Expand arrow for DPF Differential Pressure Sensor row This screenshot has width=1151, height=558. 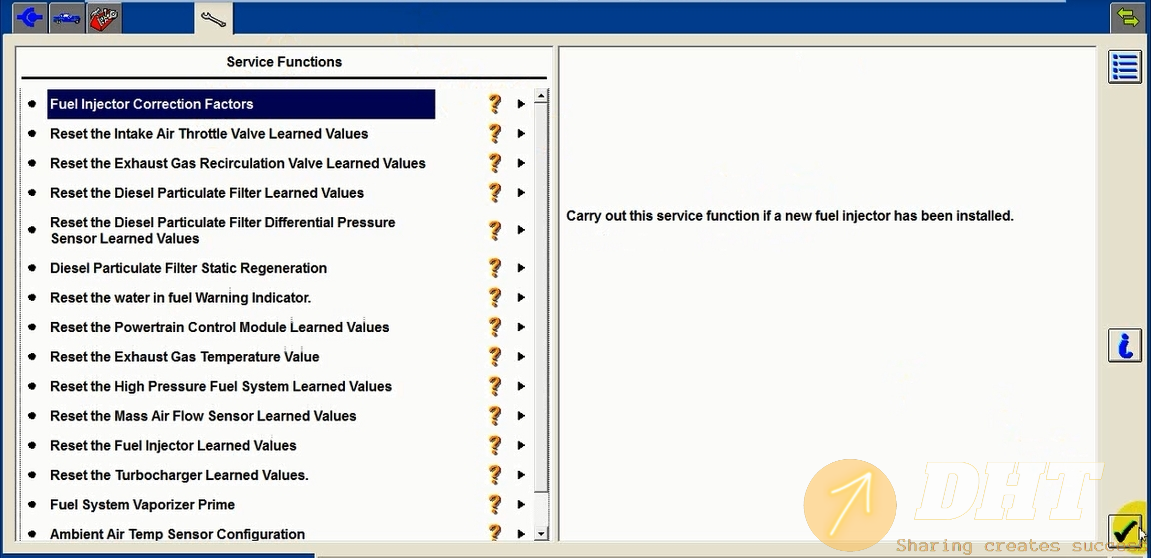(521, 230)
